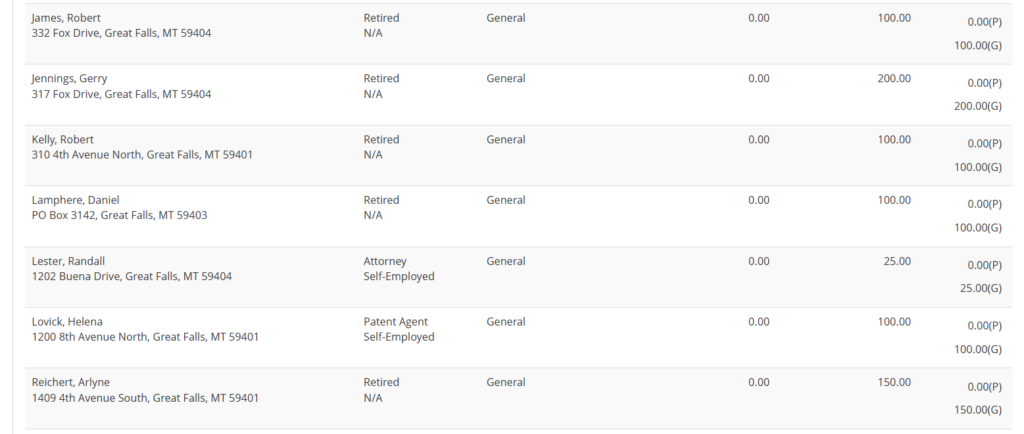This screenshot has width=1024, height=434.
Task: Select Reichert, Arlyne contributor name
Action: pyautogui.click(x=71, y=382)
